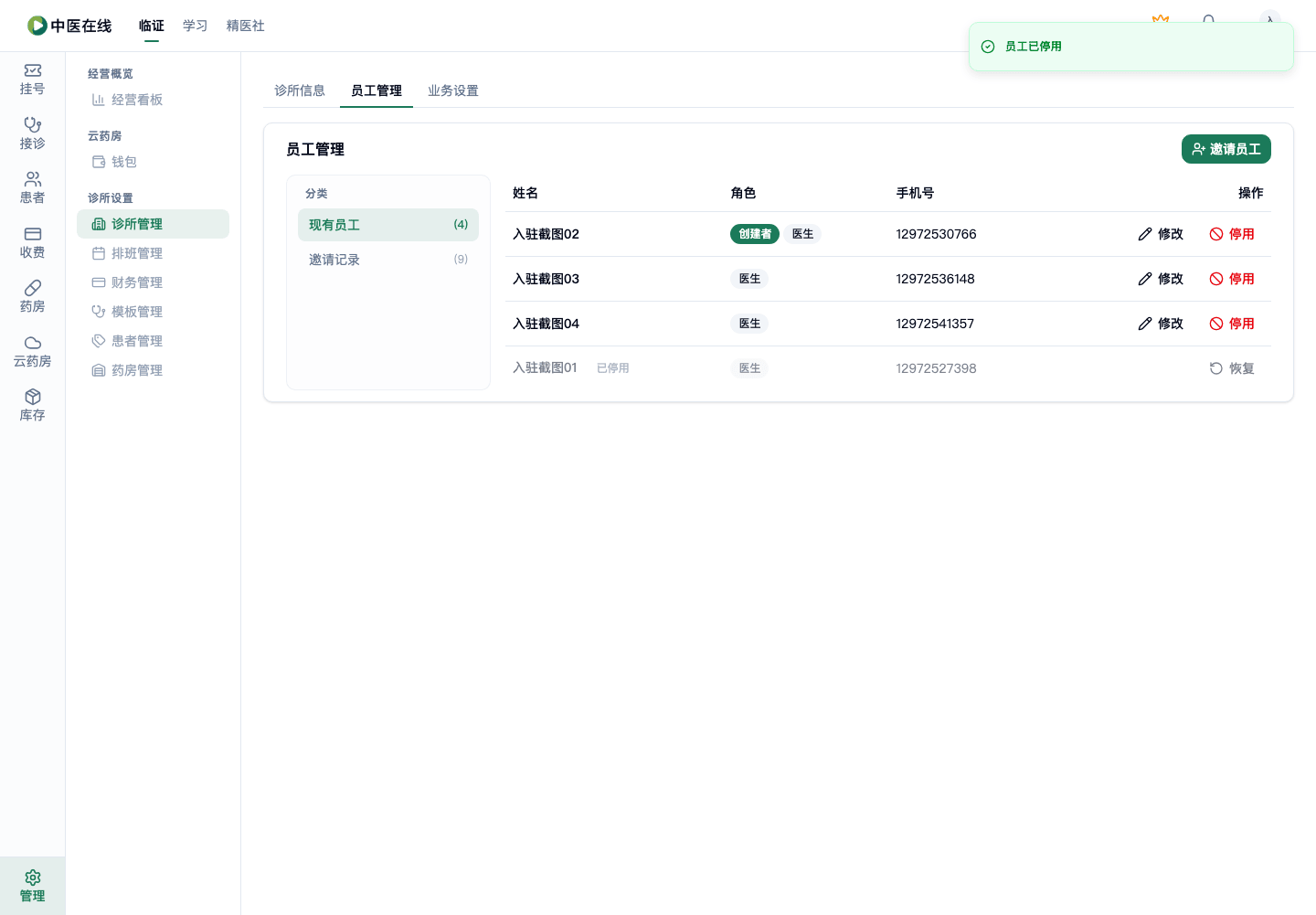
Task: Click the 中医在线 logo
Action: (69, 26)
